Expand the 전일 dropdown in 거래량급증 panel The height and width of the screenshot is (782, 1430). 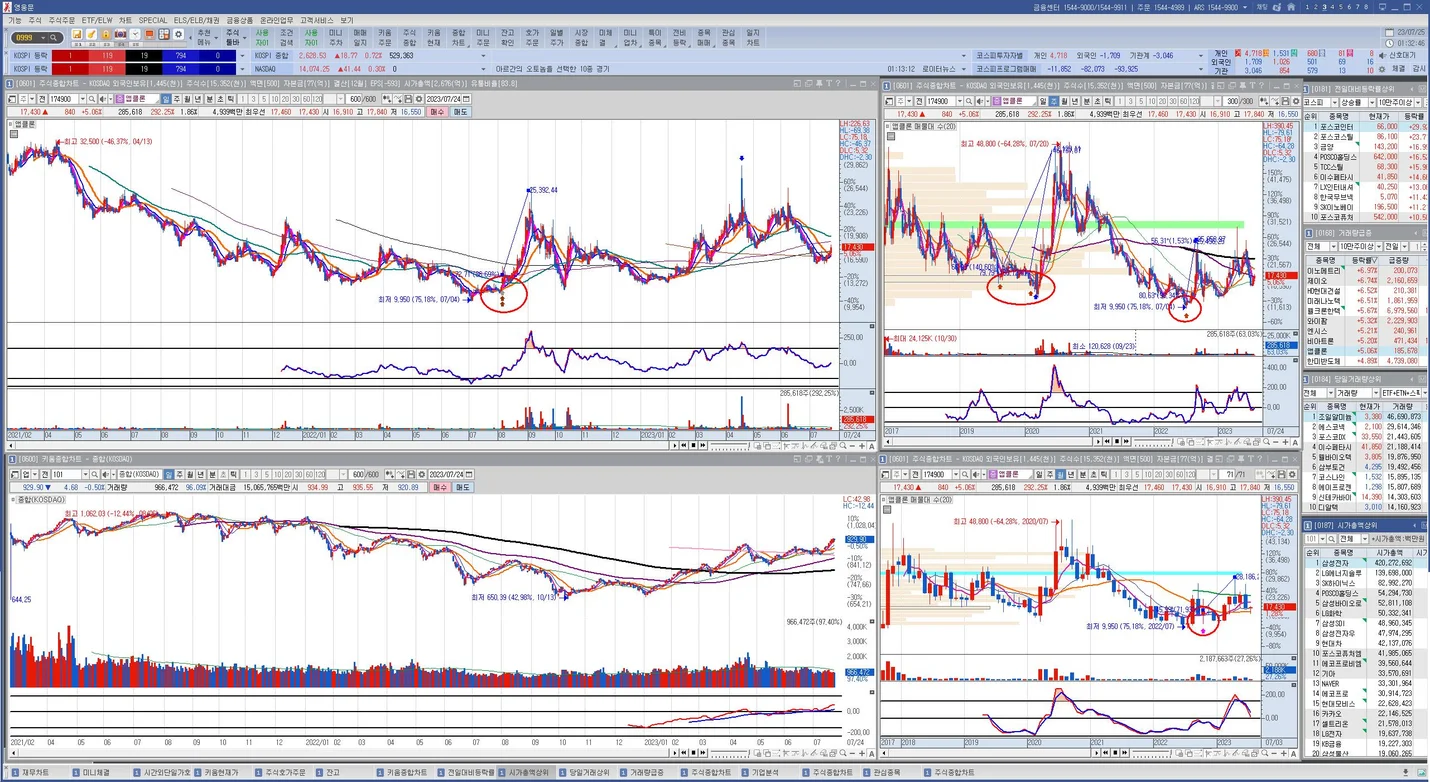tap(1404, 246)
